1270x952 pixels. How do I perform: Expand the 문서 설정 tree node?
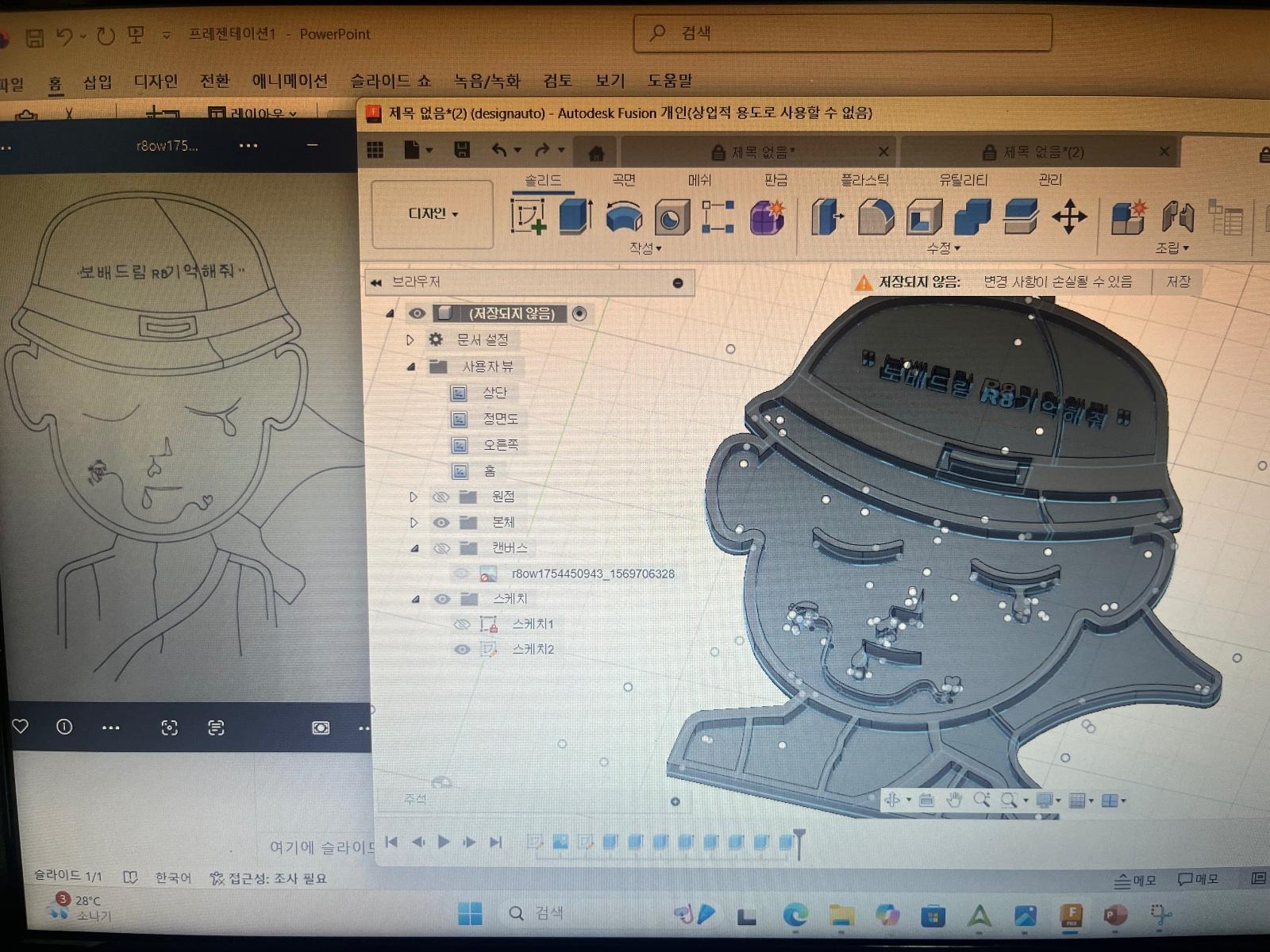pyautogui.click(x=410, y=340)
